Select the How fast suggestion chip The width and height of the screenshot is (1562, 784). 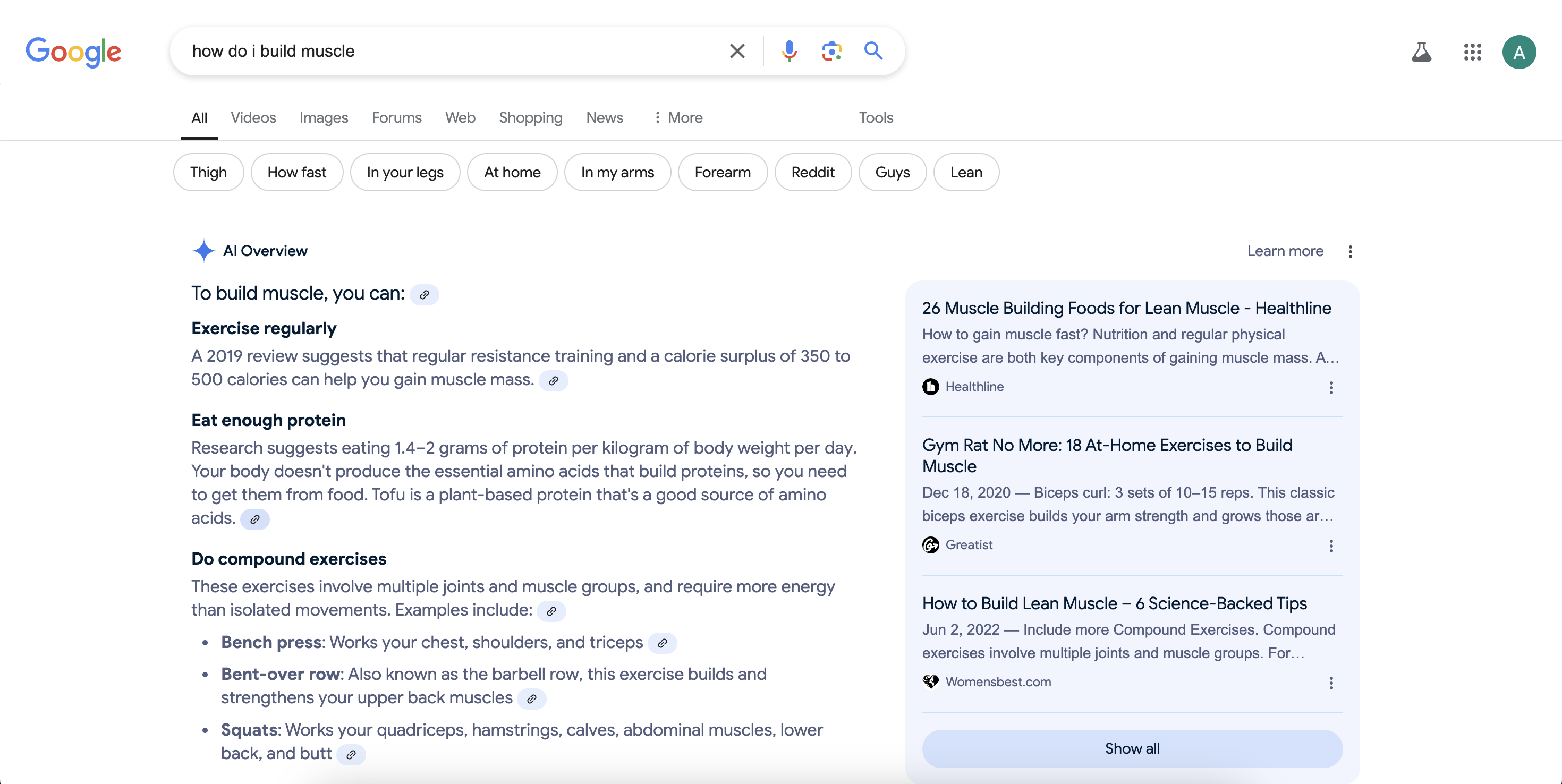(x=297, y=172)
